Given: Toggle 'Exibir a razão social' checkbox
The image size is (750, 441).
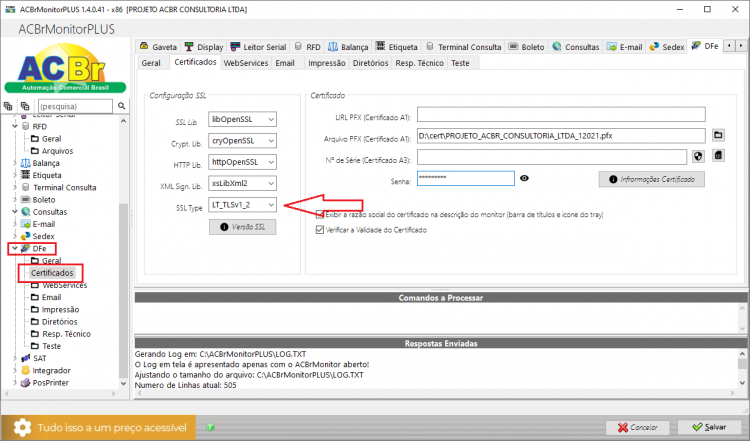Looking at the screenshot, I should [x=320, y=214].
